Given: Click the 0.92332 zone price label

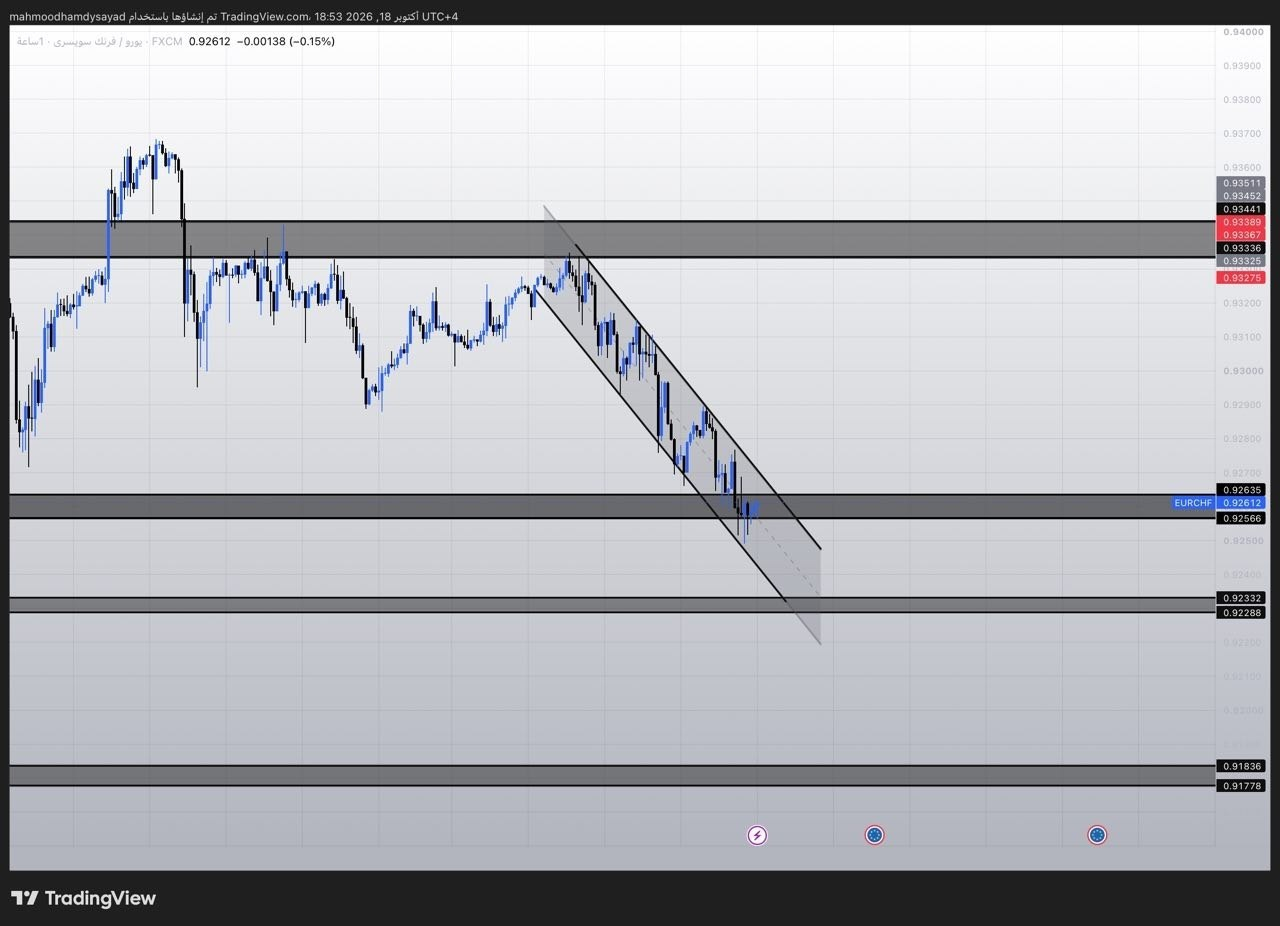Looking at the screenshot, I should (1241, 598).
